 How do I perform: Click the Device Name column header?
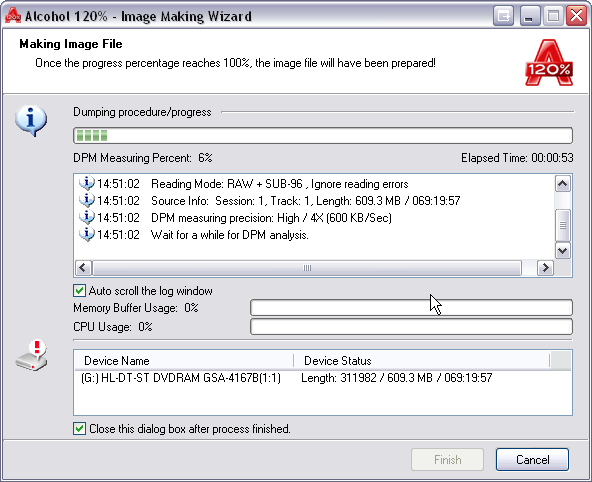coord(184,361)
